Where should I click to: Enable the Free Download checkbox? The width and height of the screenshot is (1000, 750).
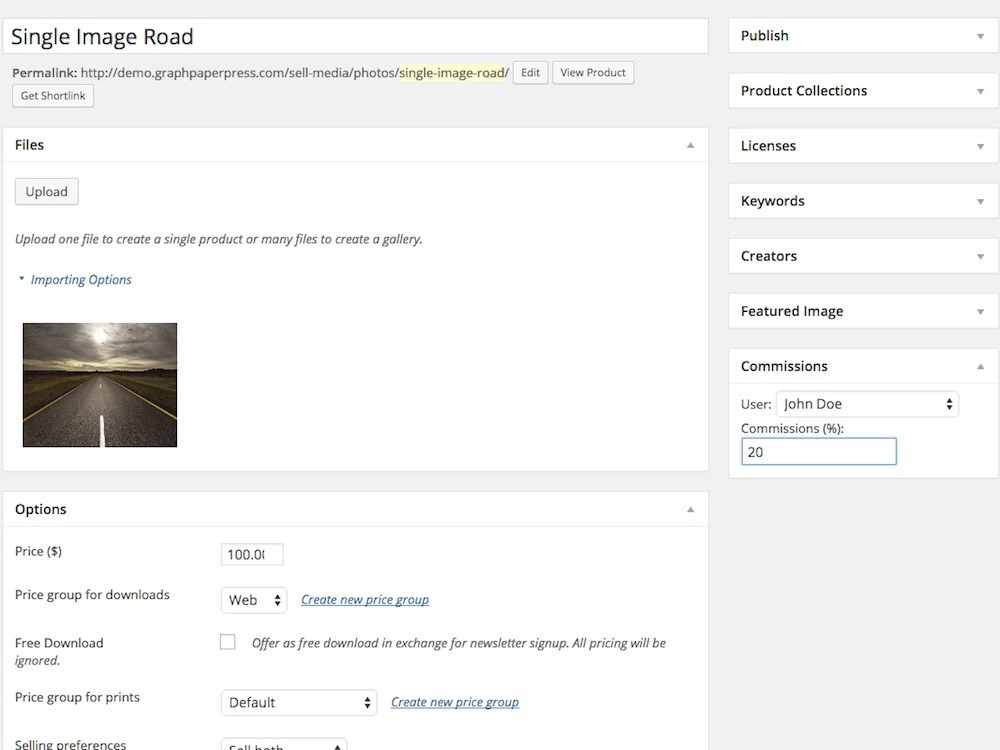(228, 642)
